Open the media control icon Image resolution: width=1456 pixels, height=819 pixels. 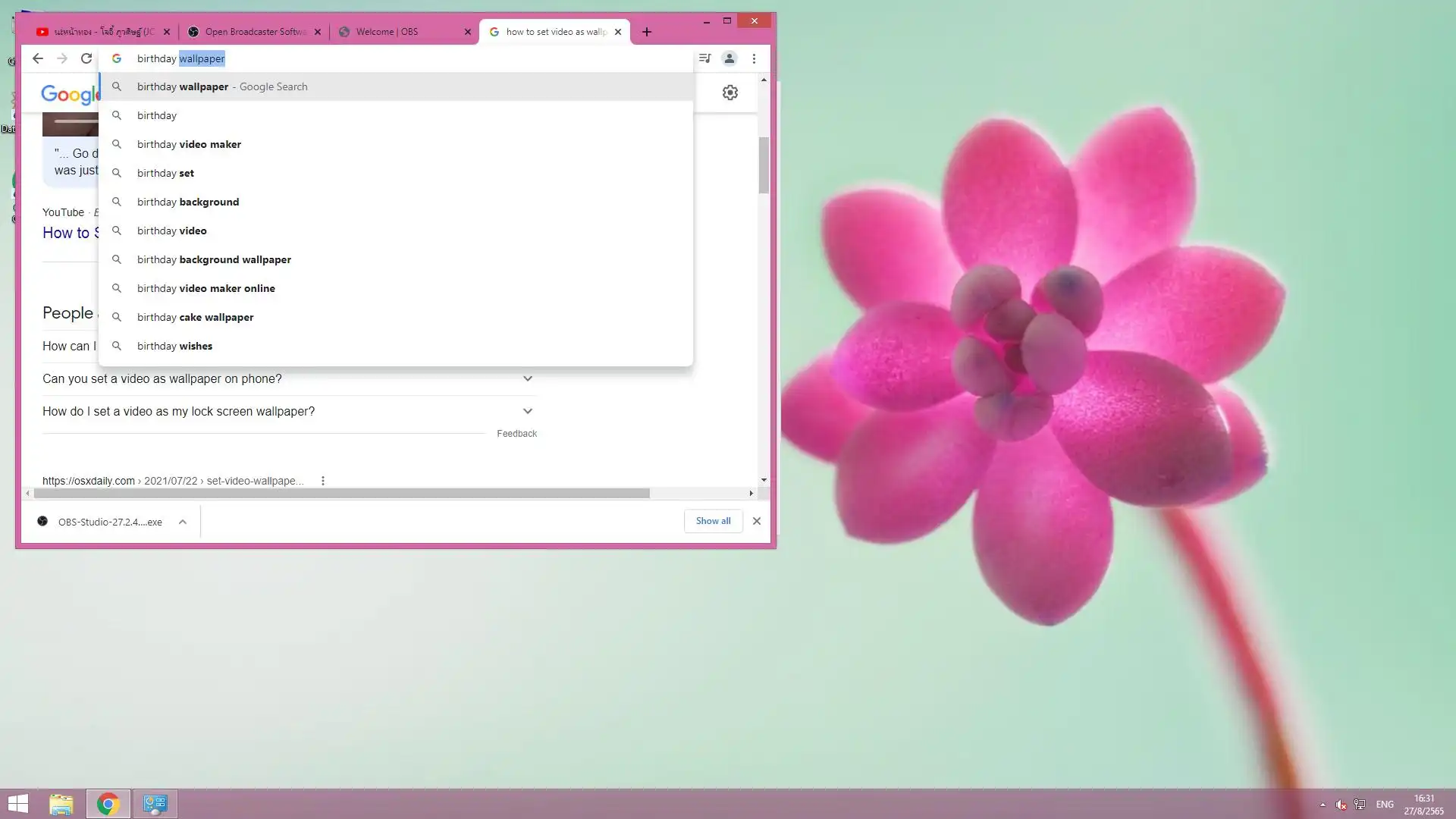(x=704, y=58)
